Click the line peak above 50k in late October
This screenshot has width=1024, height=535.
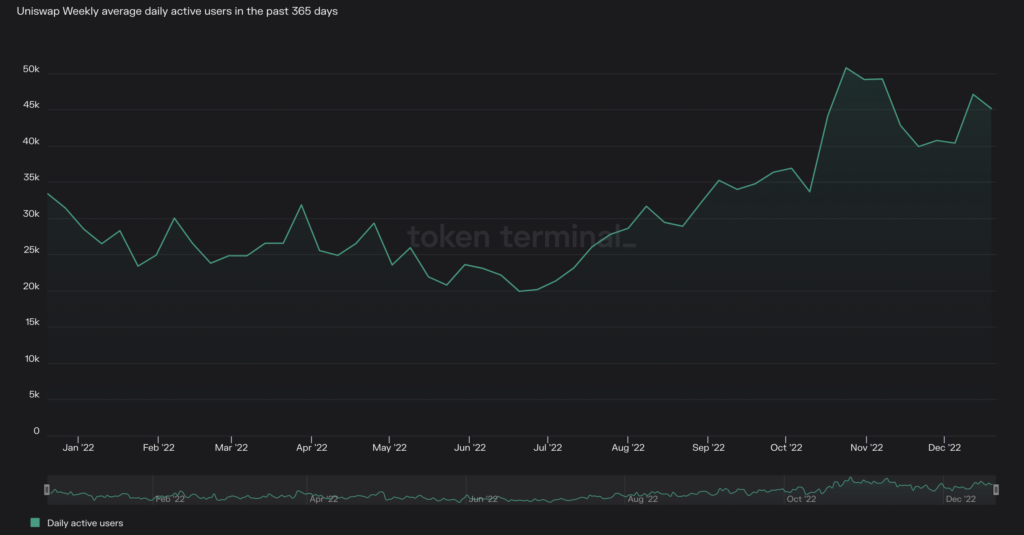coord(846,68)
